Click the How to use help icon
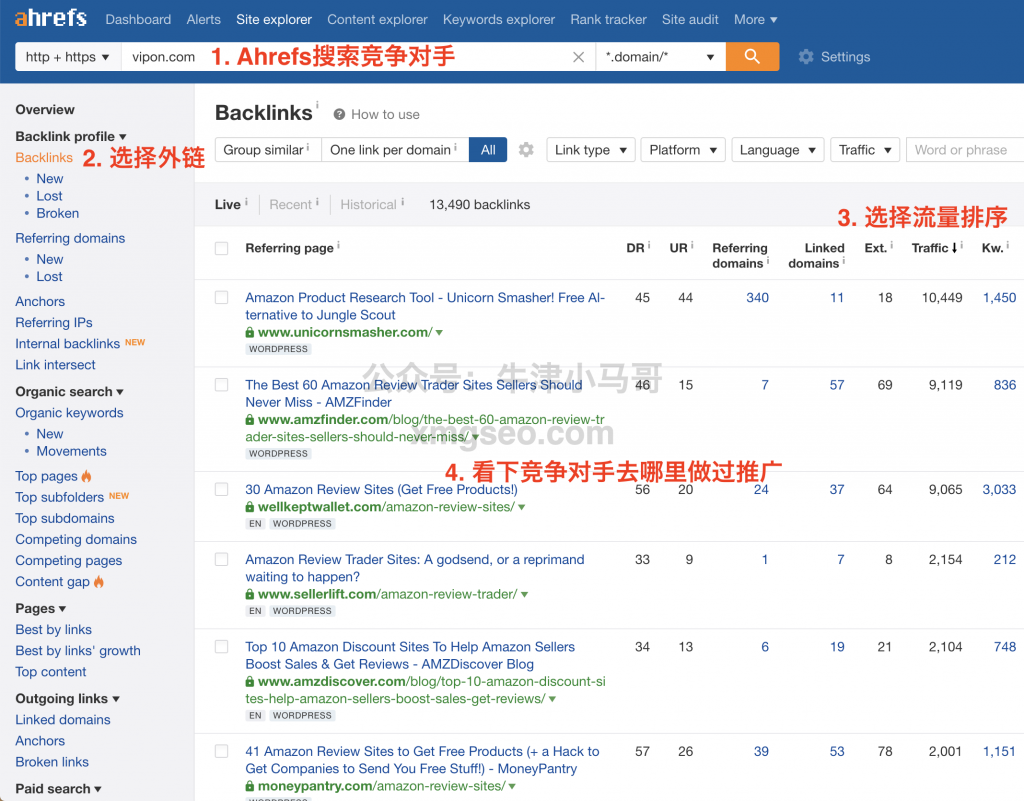 [x=339, y=114]
